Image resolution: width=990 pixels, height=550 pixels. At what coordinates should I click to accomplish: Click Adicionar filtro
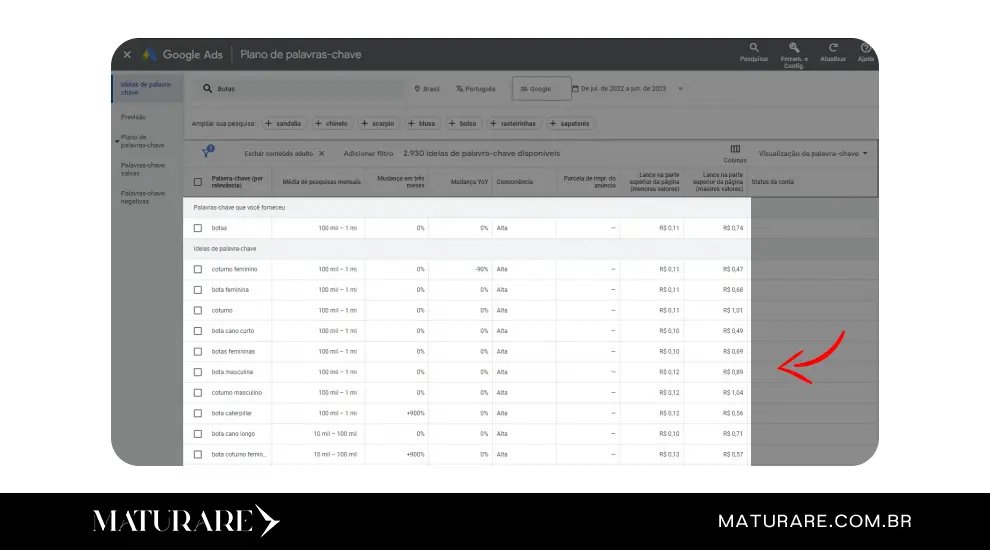pos(368,153)
